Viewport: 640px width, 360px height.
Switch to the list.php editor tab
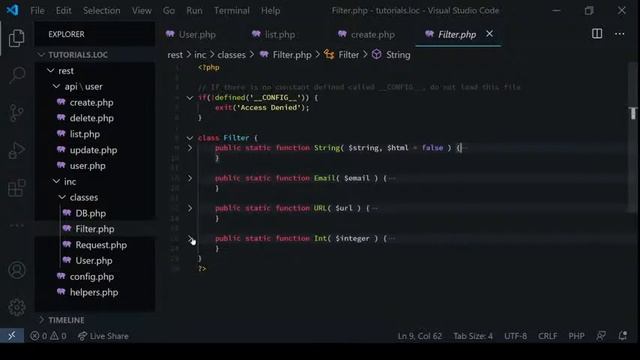(280, 35)
